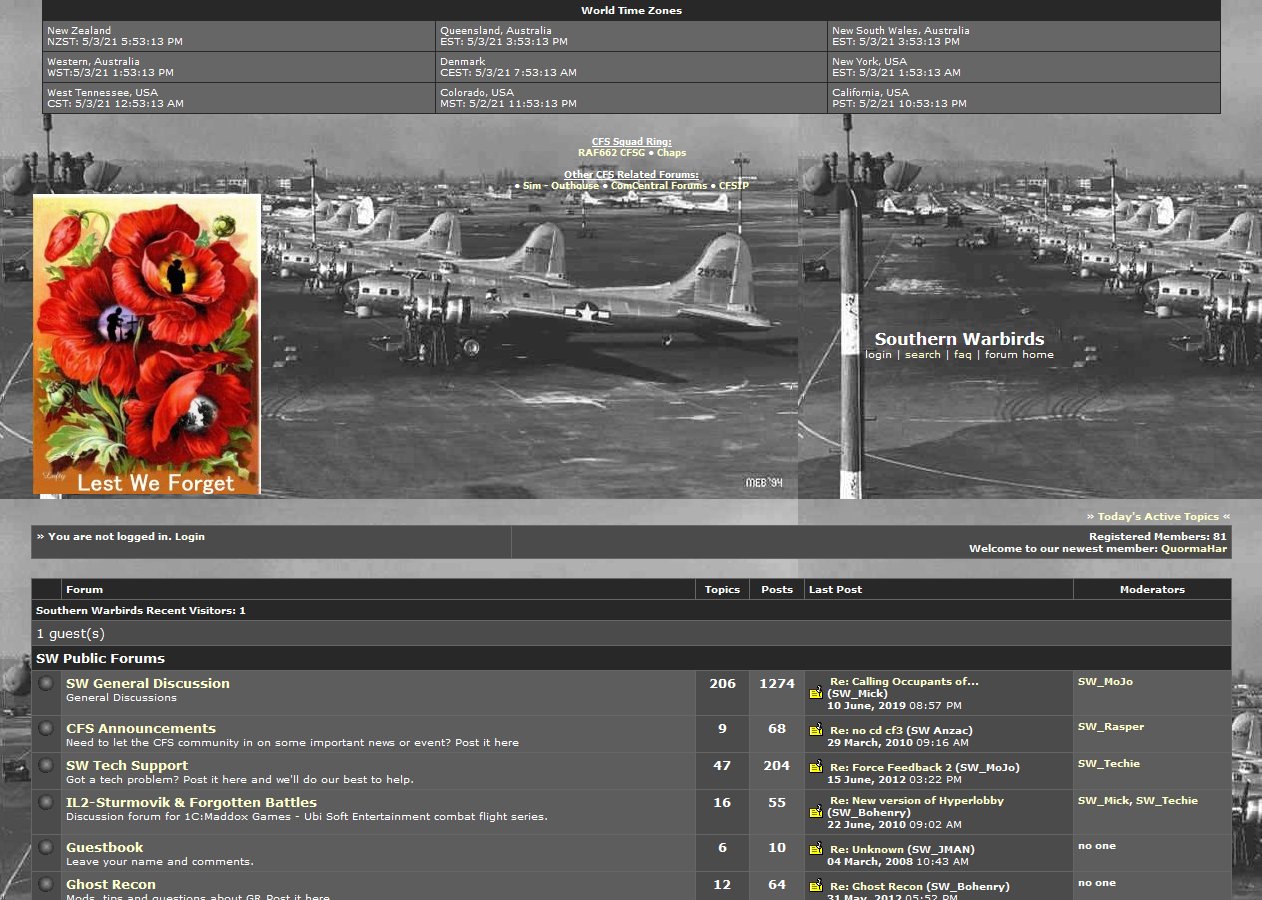The width and height of the screenshot is (1262, 900).
Task: Open the faq link in header
Action: point(962,355)
